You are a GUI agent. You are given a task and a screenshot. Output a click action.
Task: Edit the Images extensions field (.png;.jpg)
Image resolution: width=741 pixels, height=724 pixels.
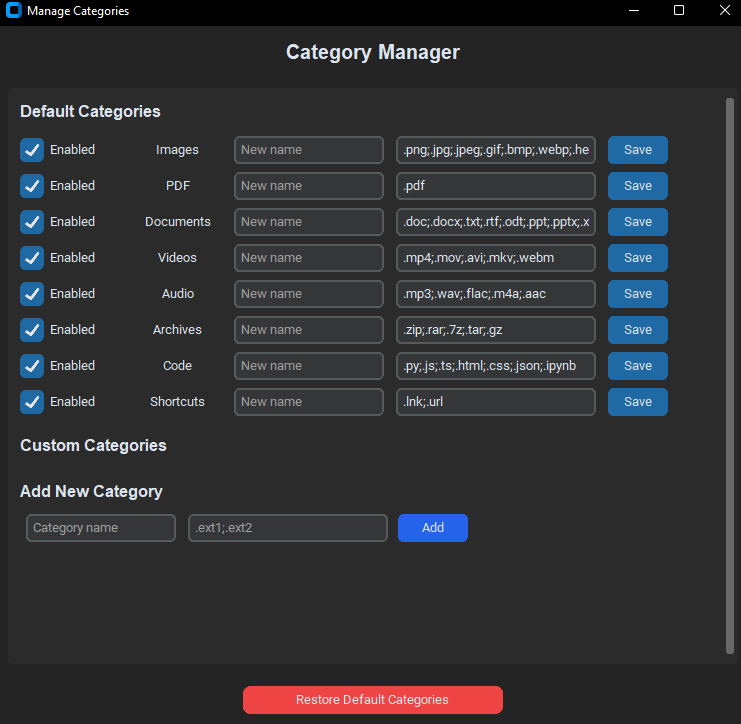[x=496, y=150]
